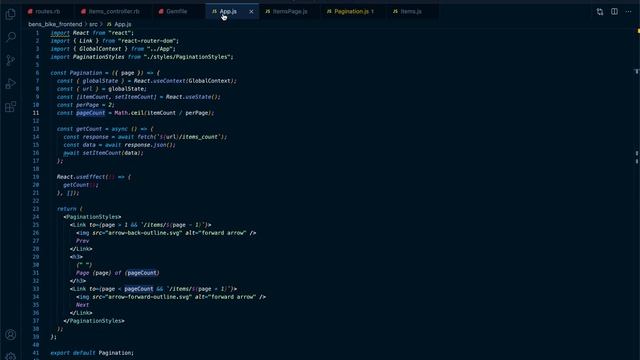Click line number 23 in the gutter
The image size is (640, 360).
[36, 209]
